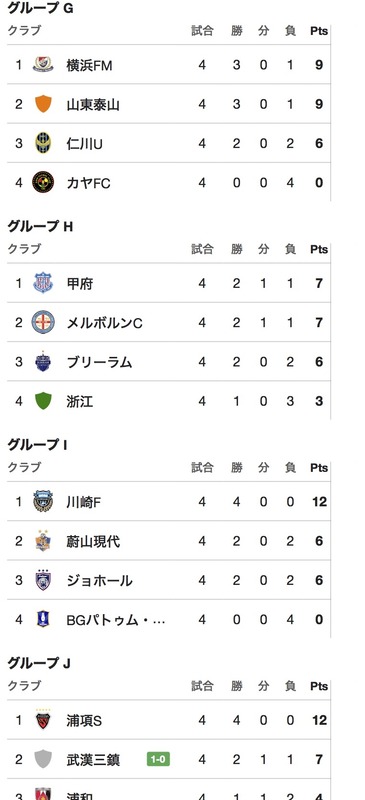Click the orange 山東泰山 shield icon
The image size is (365, 800).
click(x=43, y=104)
